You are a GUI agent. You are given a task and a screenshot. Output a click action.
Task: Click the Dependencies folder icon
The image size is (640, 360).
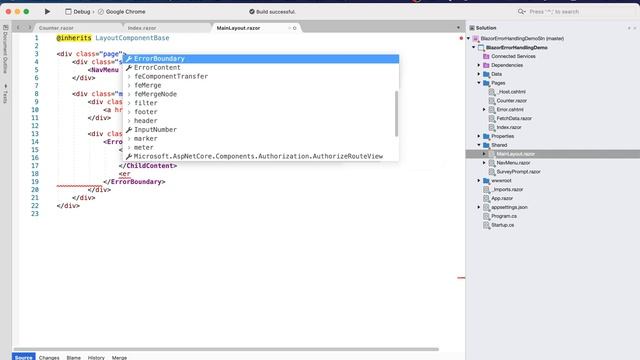[x=486, y=65]
